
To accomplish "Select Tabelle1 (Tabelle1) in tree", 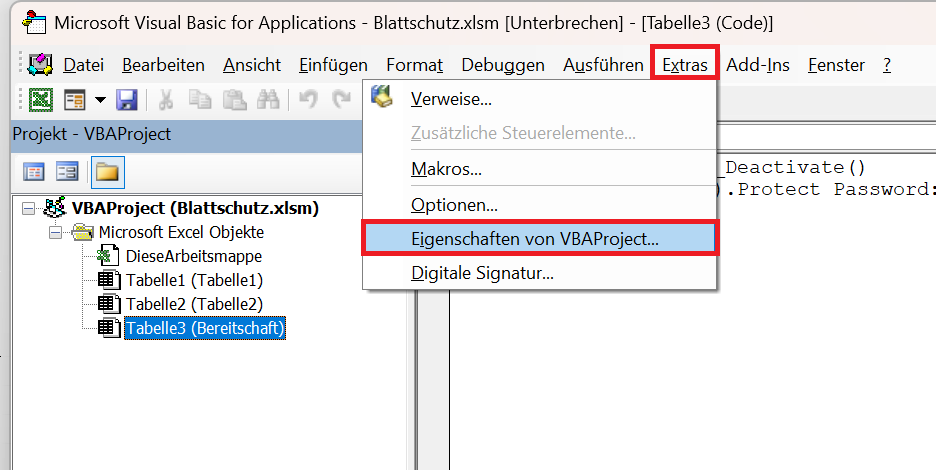I will point(195,280).
